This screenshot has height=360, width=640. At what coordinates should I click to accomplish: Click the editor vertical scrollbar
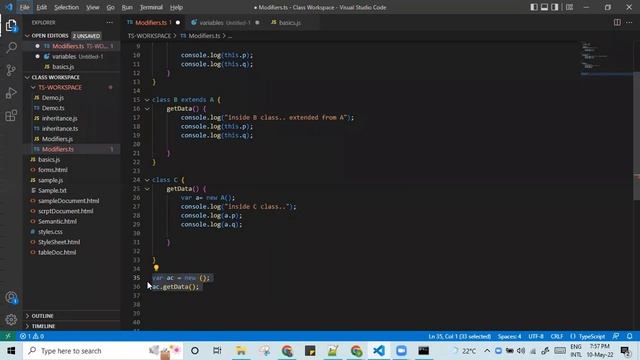tap(637, 136)
